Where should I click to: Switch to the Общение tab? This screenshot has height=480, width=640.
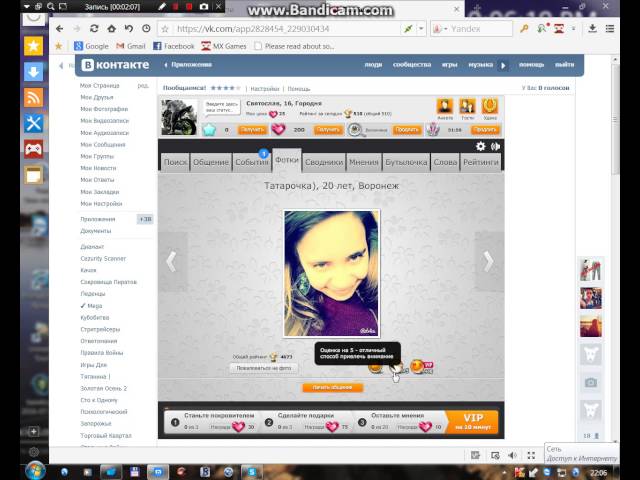tap(210, 162)
